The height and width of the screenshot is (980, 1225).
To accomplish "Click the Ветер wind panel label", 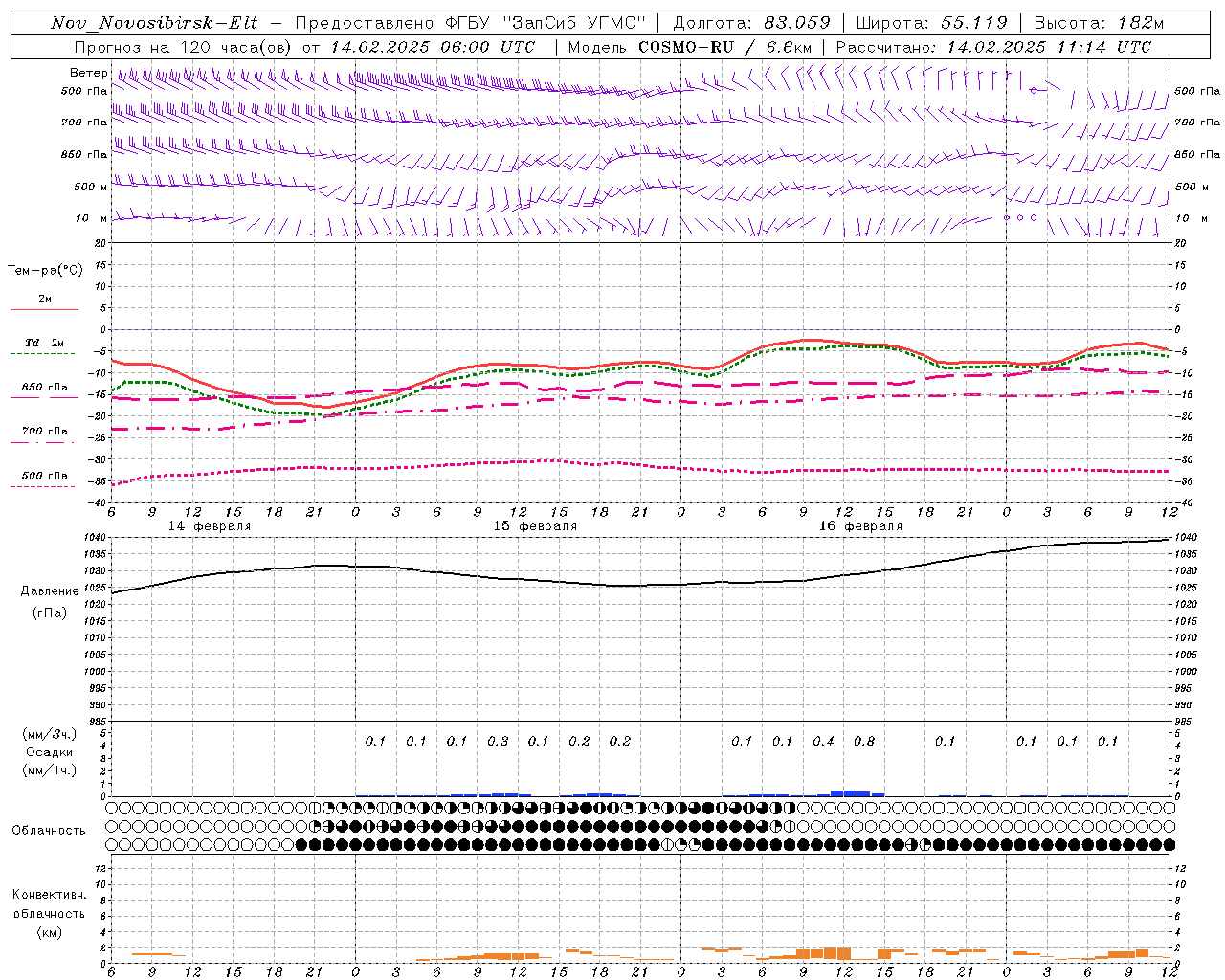I will coord(88,73).
